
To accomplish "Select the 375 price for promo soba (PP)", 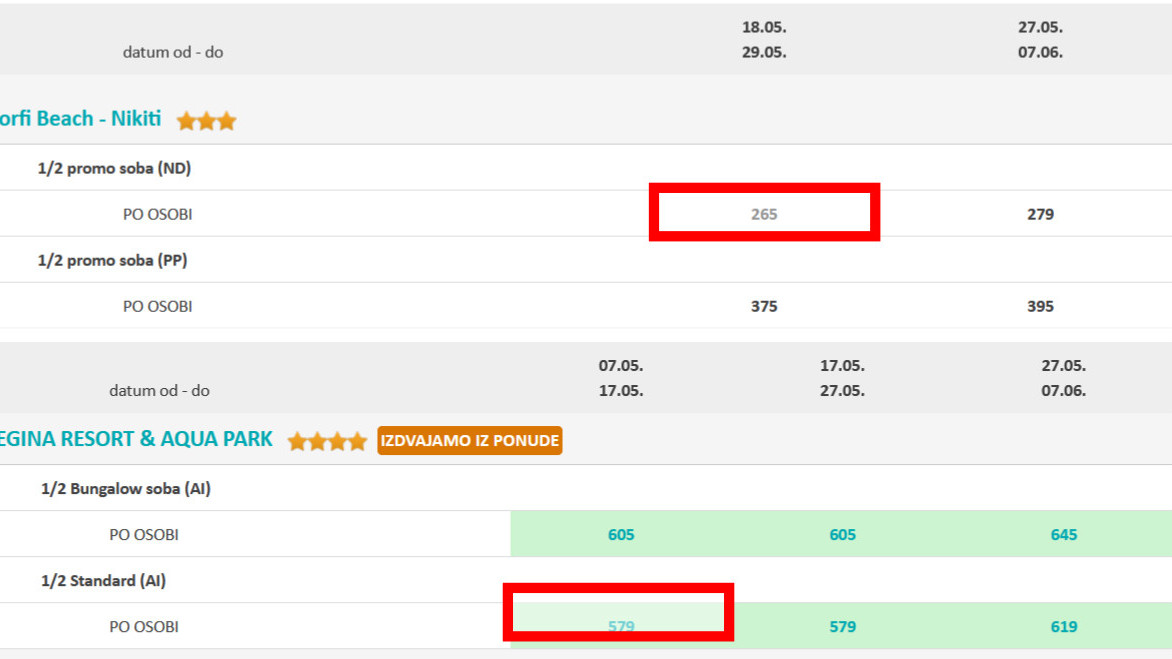I will coord(764,306).
